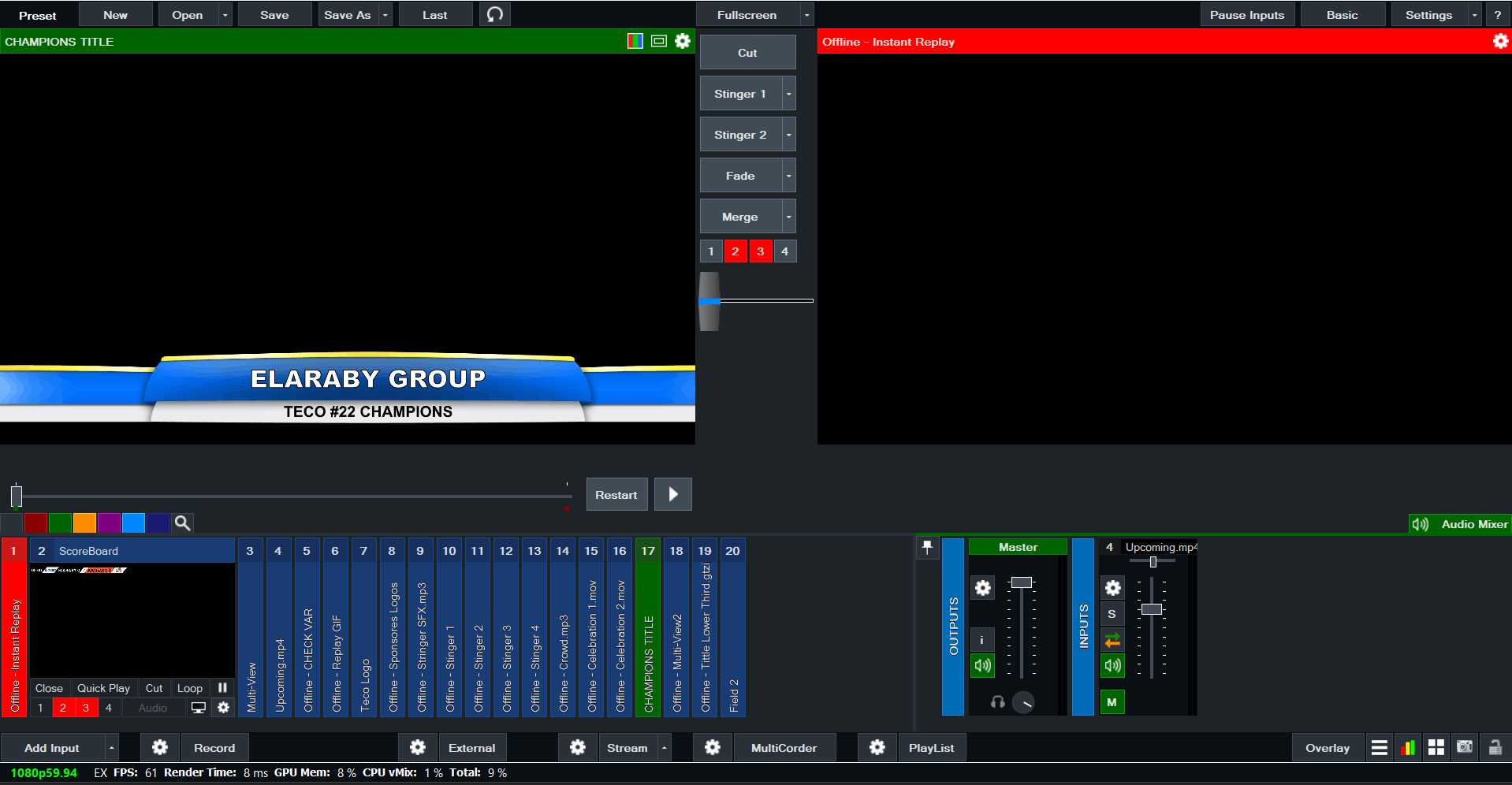The image size is (1512, 785).
Task: Toggle Loop on ScoreBoard input
Action: tap(190, 688)
